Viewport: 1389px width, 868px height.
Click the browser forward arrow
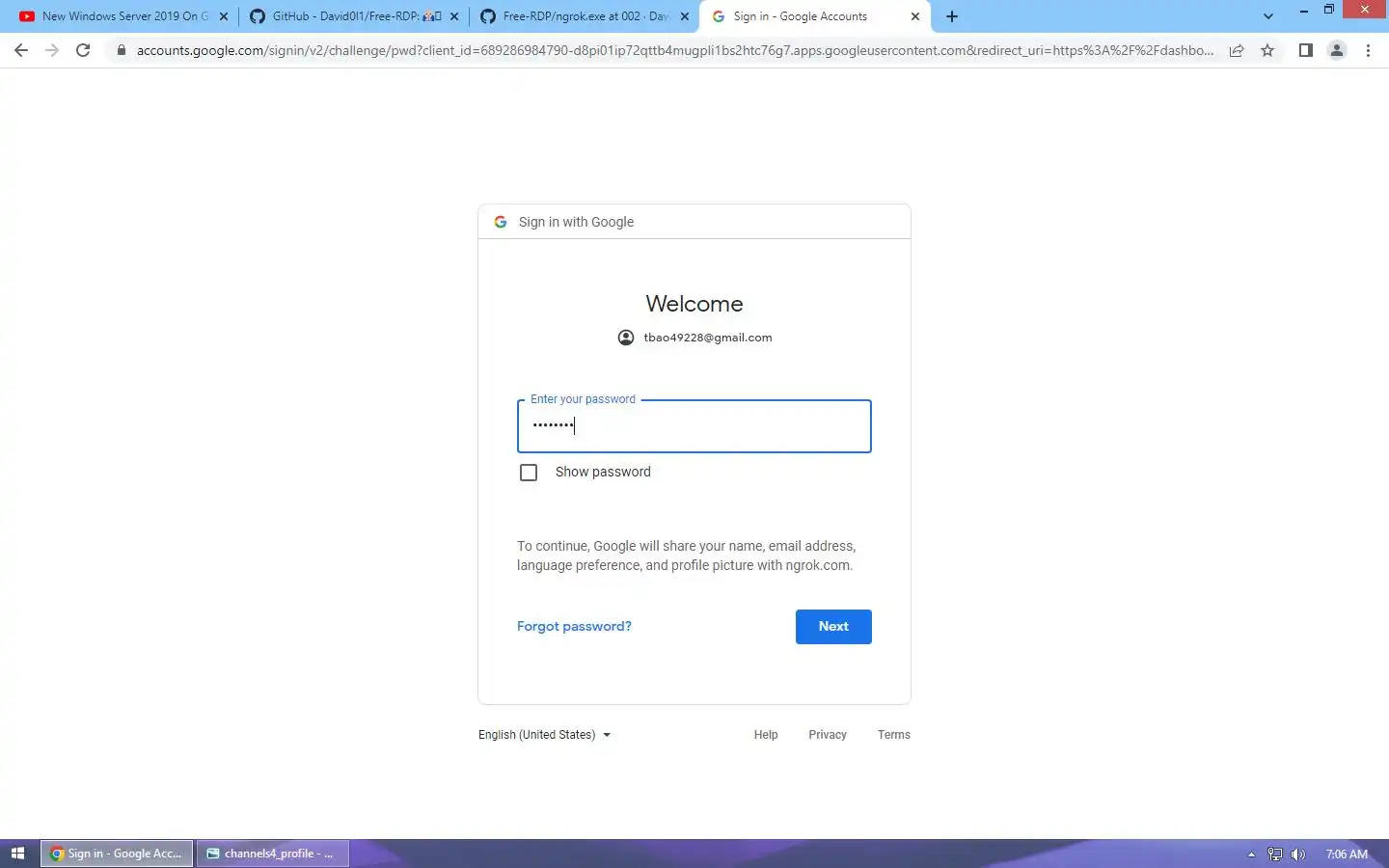52,50
